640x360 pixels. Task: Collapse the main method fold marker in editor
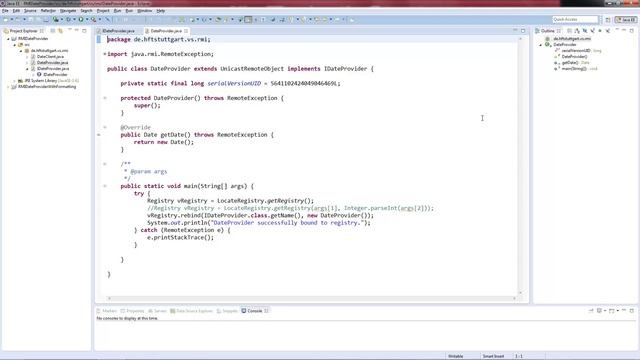(x=105, y=186)
